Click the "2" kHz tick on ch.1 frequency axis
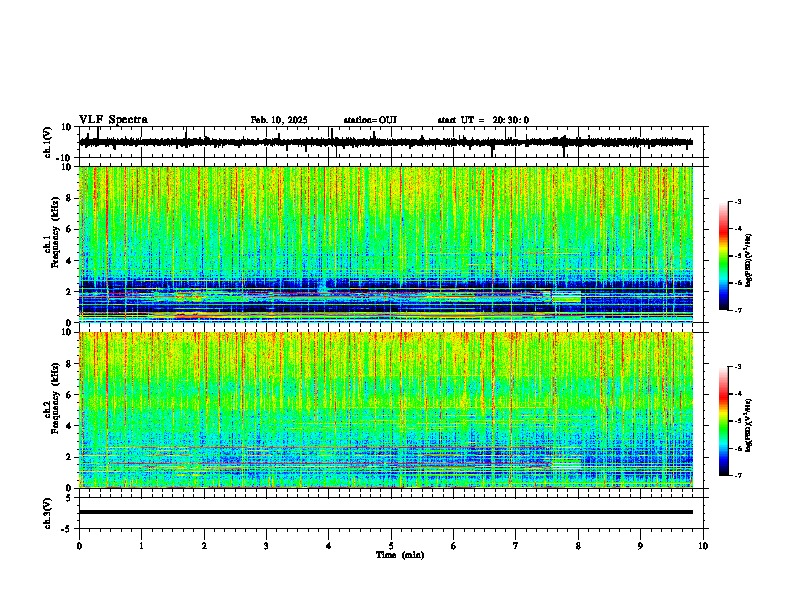 coord(69,292)
